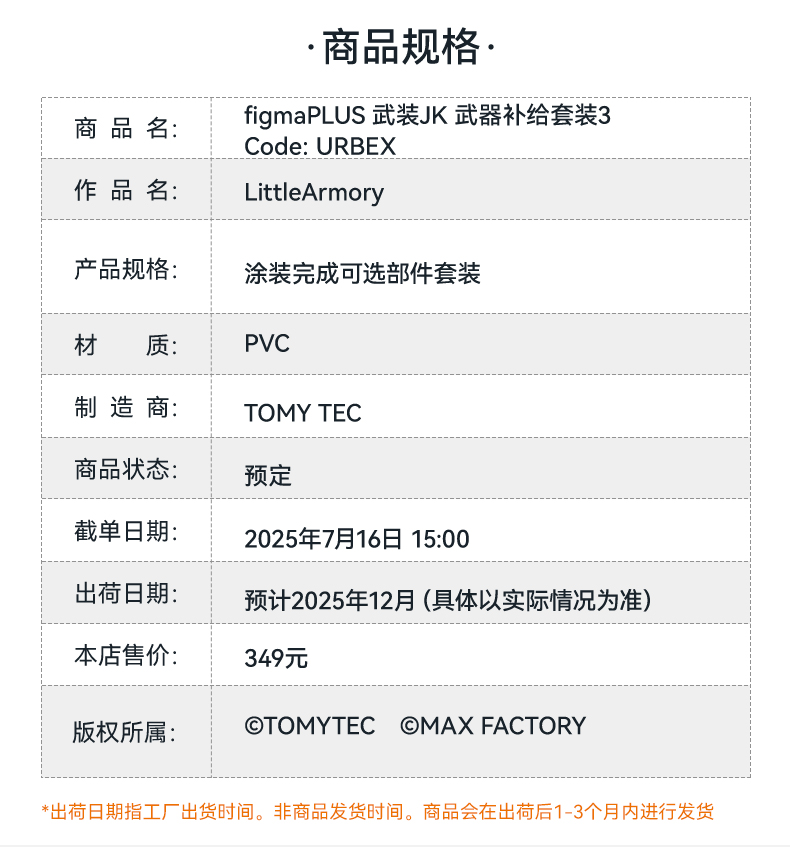
Task: Click the 截单日期 row label
Action: (x=125, y=532)
